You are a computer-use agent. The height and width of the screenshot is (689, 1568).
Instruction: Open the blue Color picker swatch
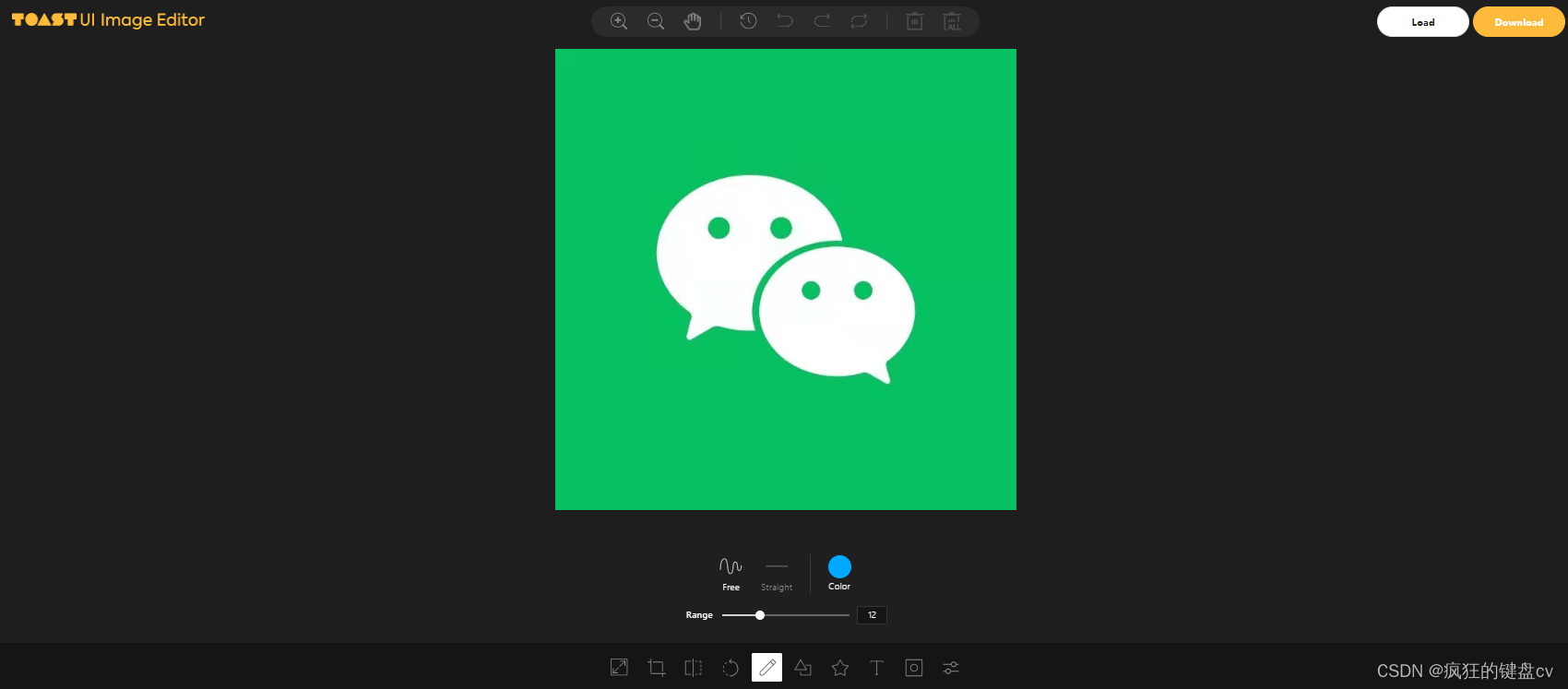pyautogui.click(x=839, y=566)
